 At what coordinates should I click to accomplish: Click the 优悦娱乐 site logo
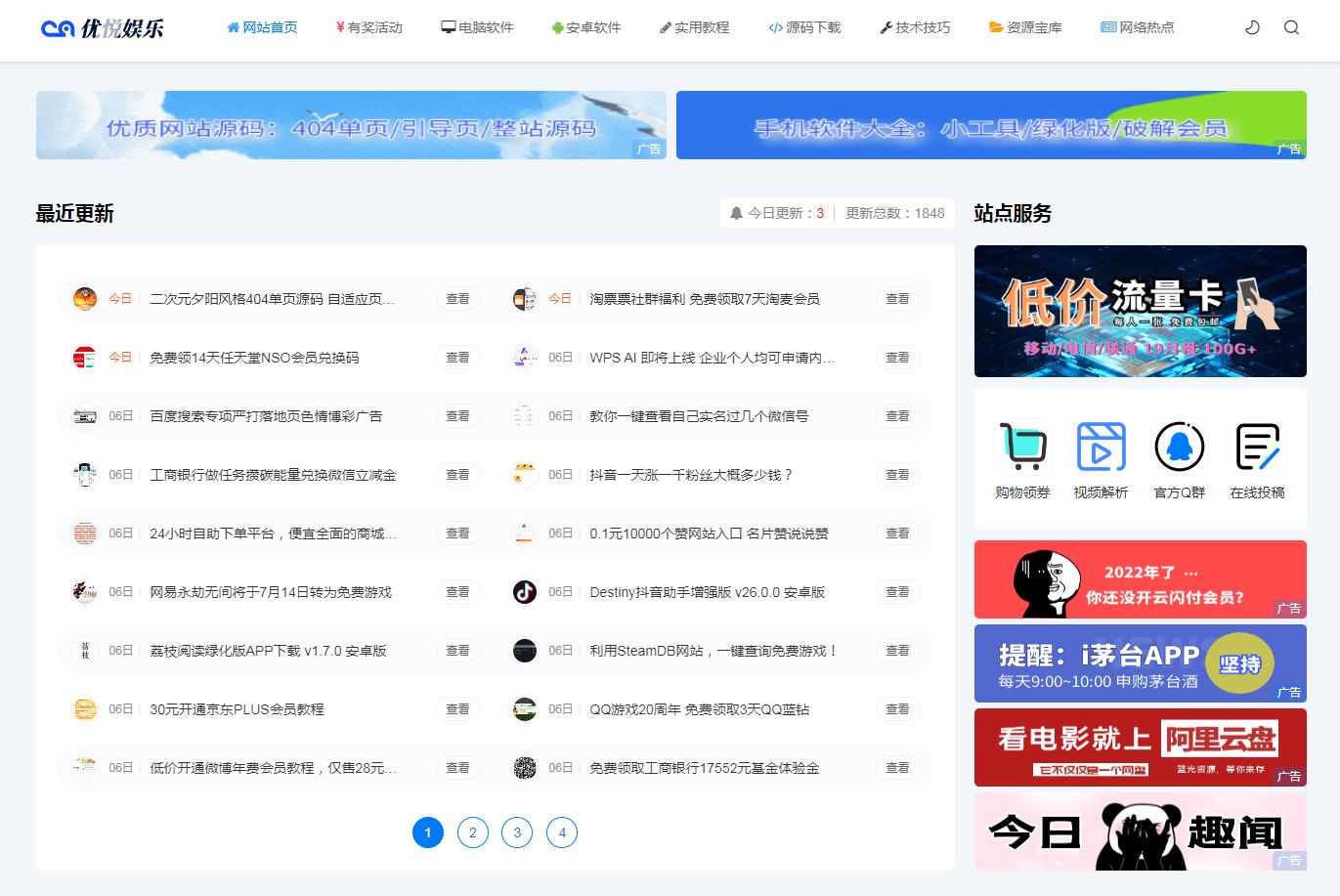coord(103,28)
